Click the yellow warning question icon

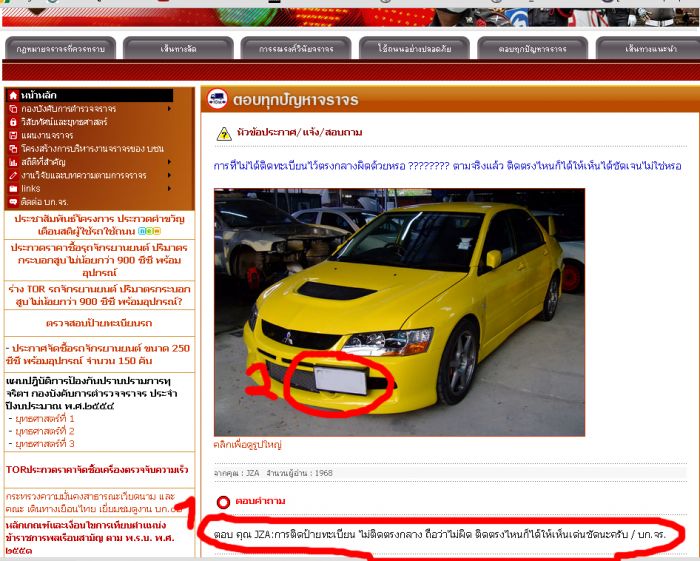[224, 133]
